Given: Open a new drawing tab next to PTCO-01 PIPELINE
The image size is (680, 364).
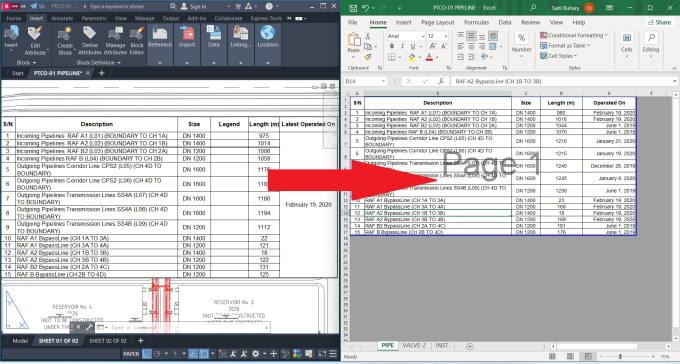Looking at the screenshot, I should click(101, 73).
